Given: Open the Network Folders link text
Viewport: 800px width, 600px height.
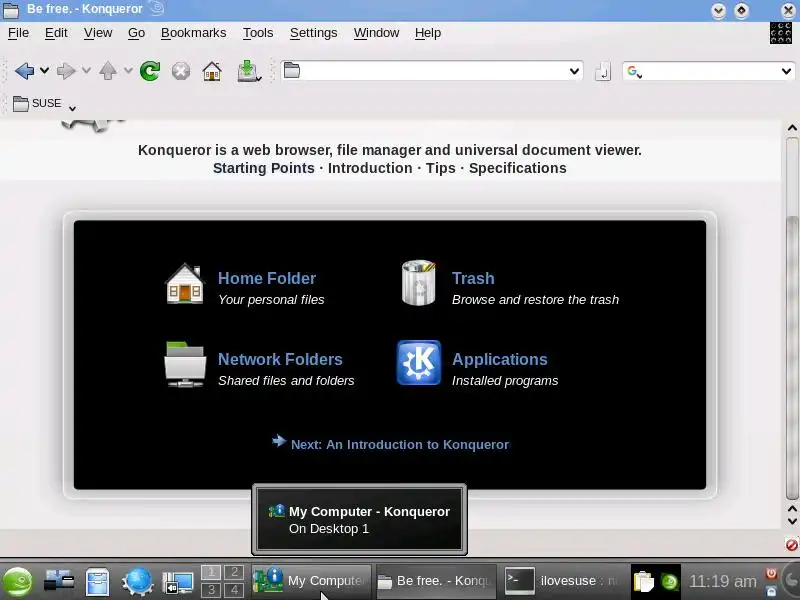Looking at the screenshot, I should tap(280, 359).
